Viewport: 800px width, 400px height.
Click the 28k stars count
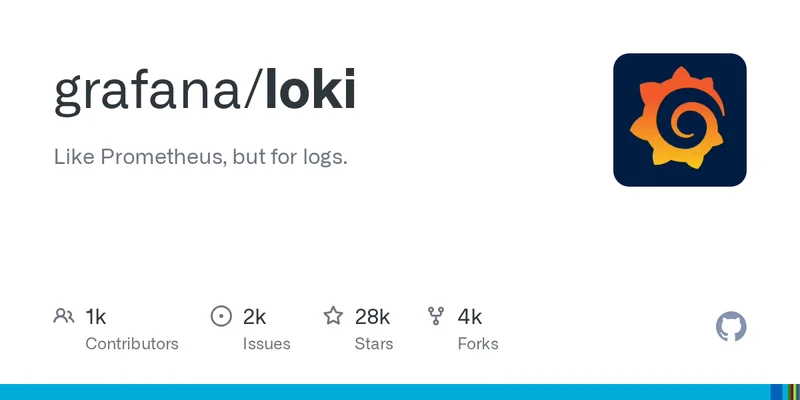pyautogui.click(x=372, y=317)
